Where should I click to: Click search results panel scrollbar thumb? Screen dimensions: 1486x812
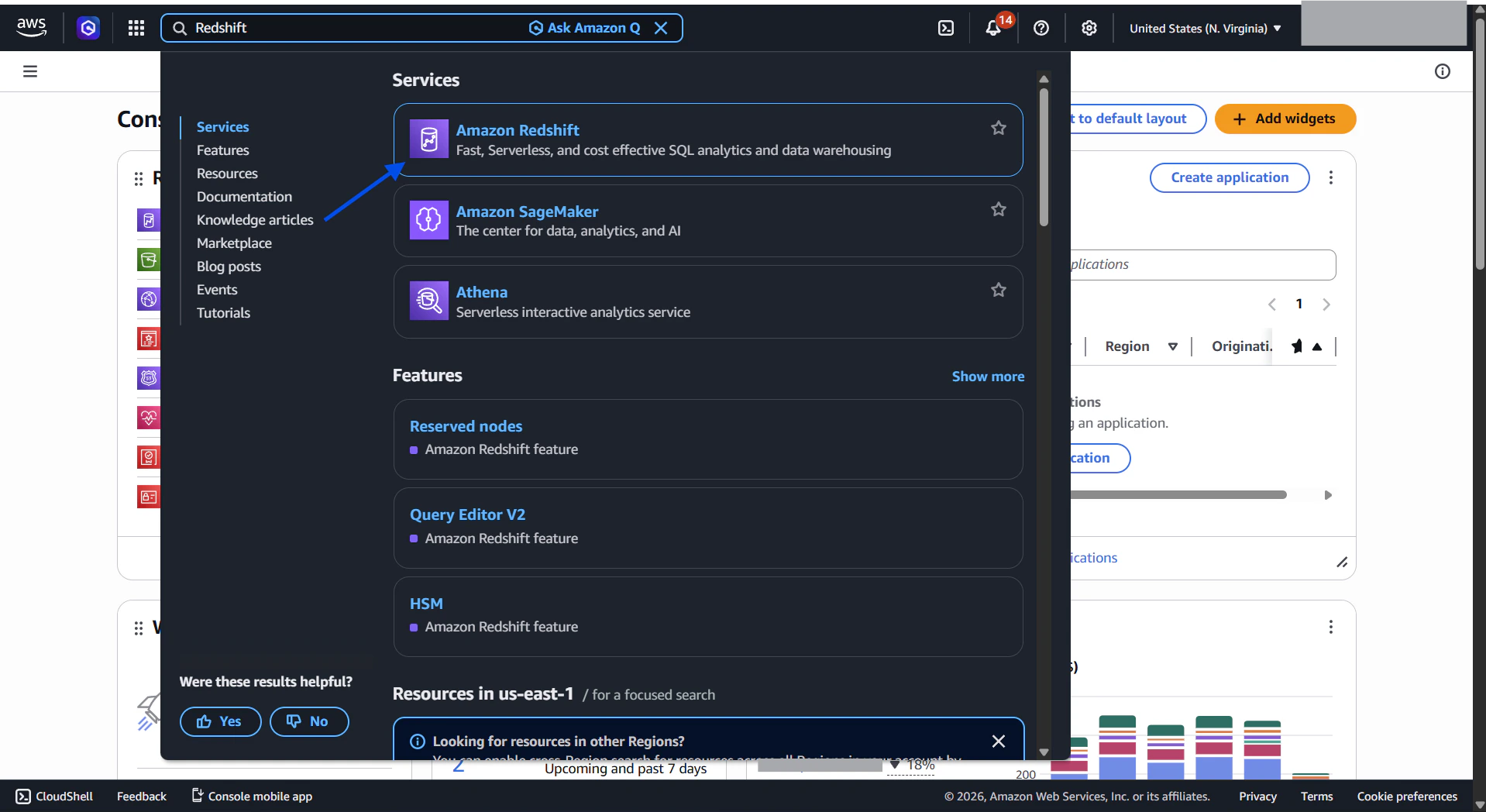click(1044, 157)
